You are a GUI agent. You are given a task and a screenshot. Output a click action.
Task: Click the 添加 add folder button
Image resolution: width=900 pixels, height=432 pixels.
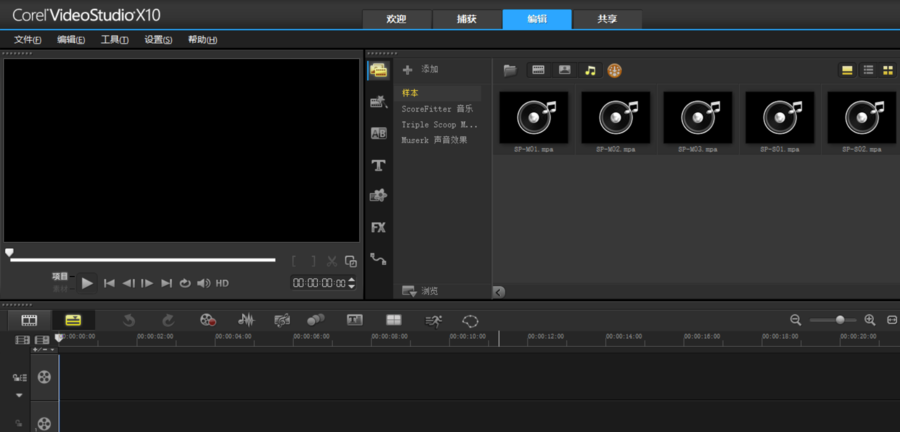420,70
